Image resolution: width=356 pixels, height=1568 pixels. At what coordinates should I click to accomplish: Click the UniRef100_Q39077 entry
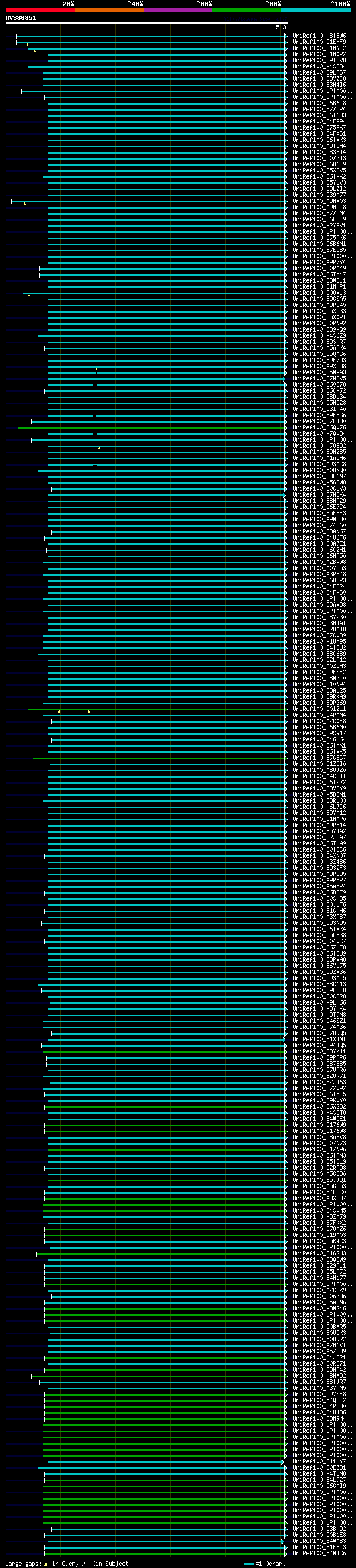click(319, 195)
